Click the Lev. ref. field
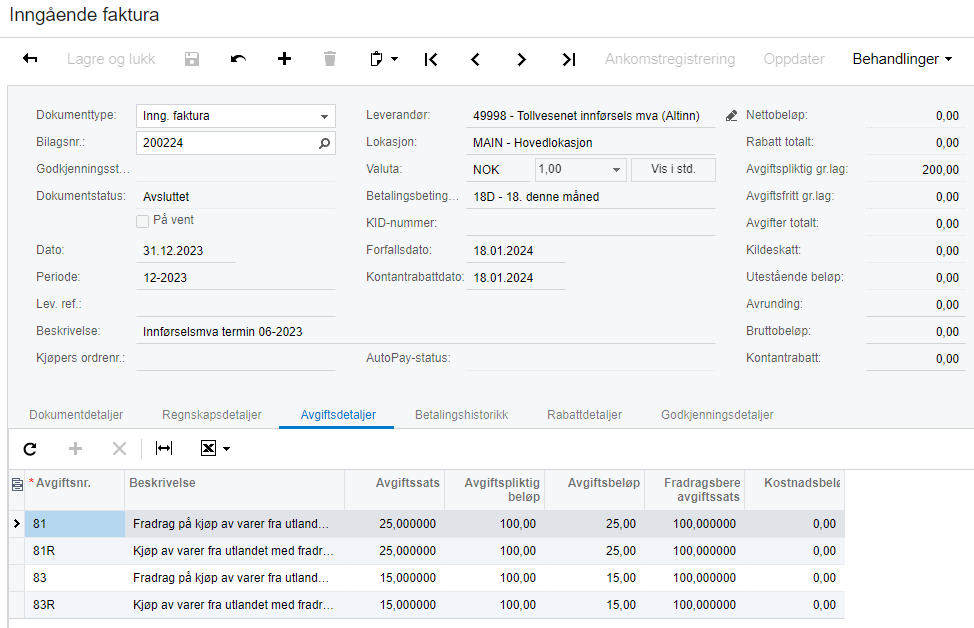The width and height of the screenshot is (974, 628). 235,304
